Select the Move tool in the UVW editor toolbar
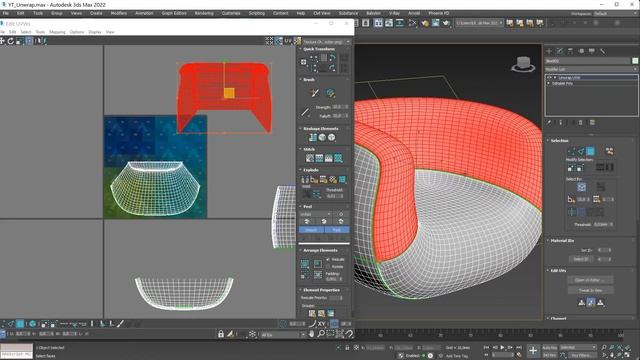 2,41
